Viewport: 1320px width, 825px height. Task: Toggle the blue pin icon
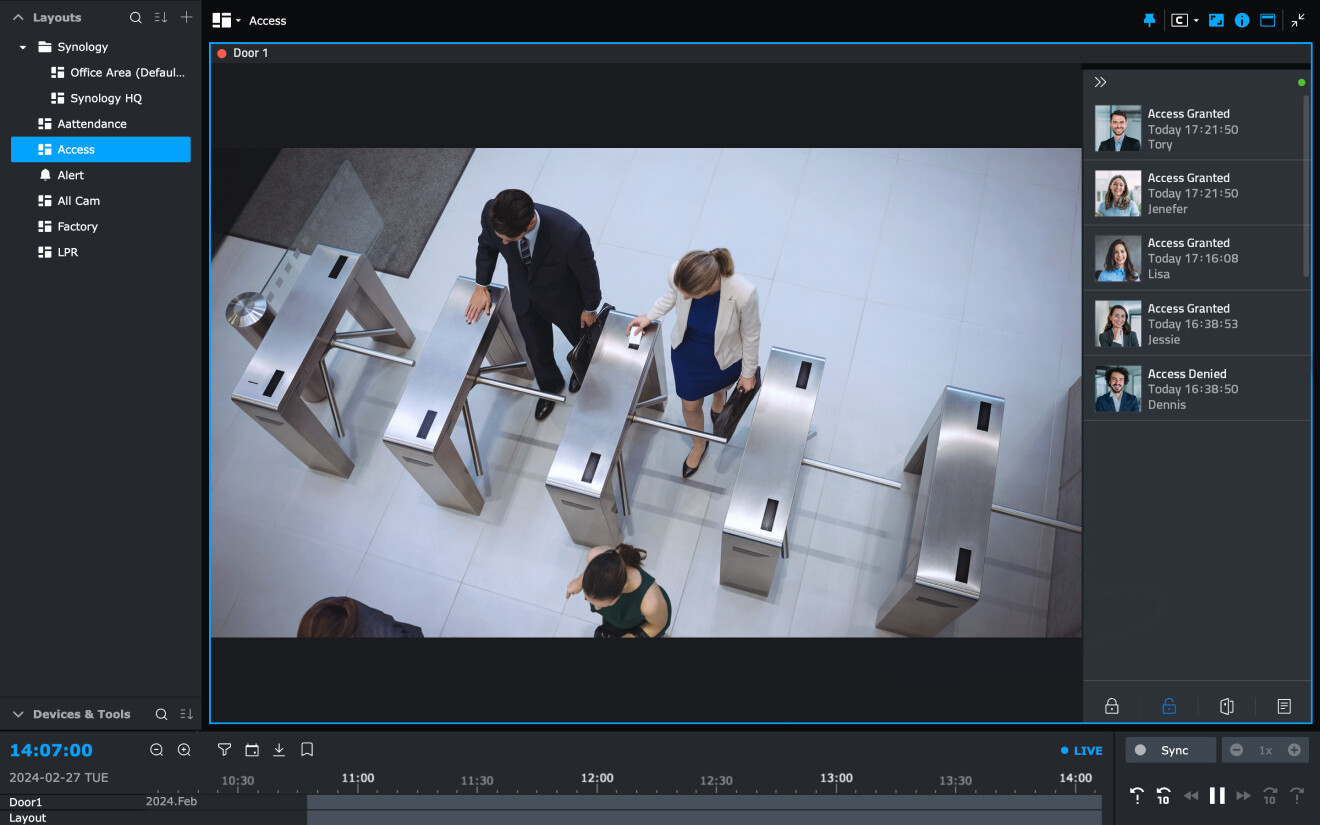coord(1149,20)
